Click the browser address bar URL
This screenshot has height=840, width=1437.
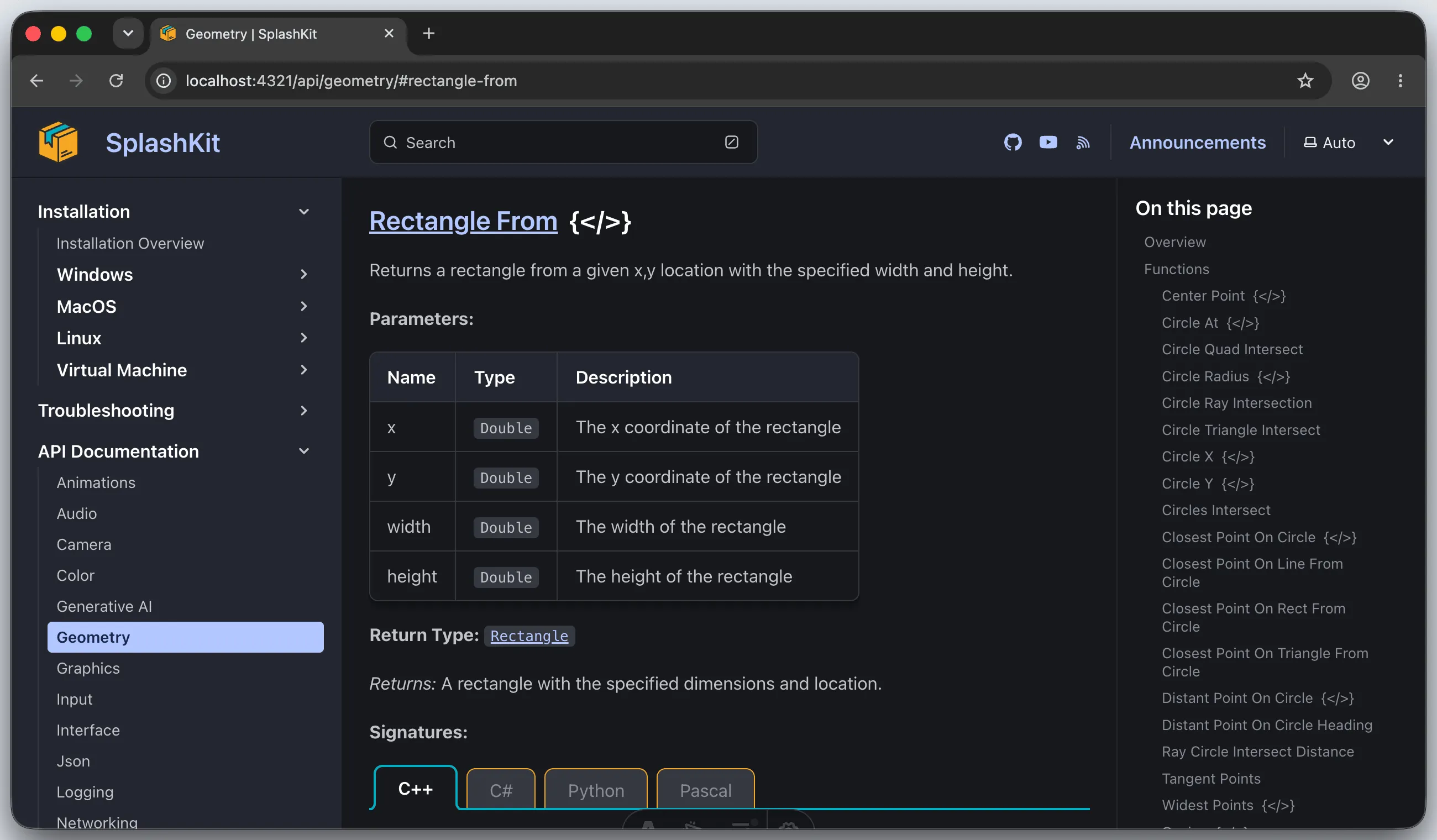(x=352, y=81)
